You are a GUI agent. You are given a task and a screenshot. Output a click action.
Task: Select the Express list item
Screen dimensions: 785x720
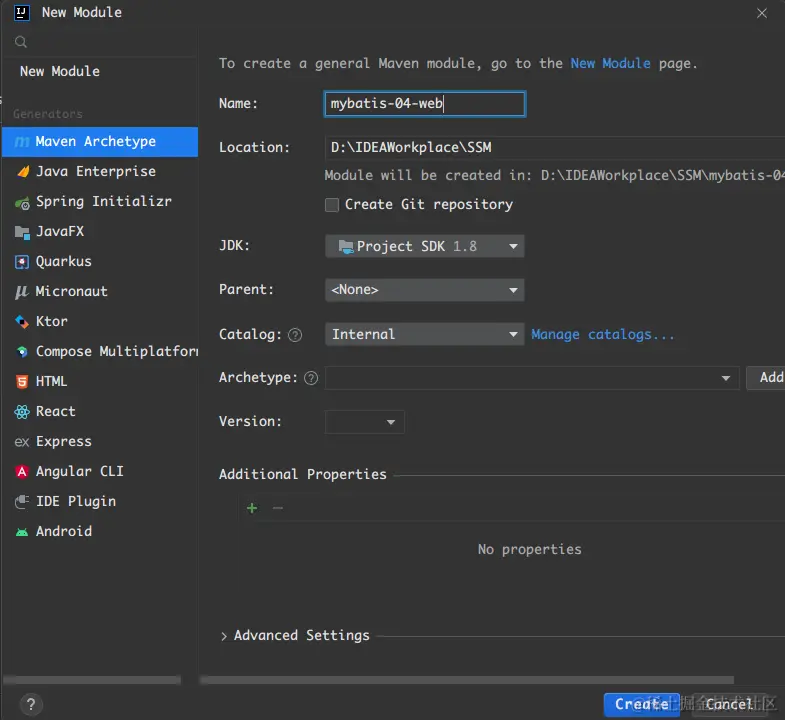coord(100,442)
